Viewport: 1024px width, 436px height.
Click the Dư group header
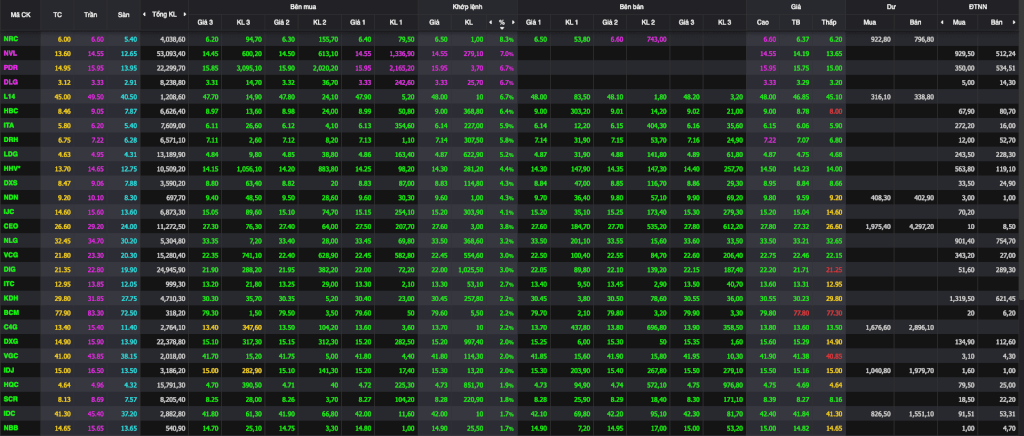pos(891,5)
